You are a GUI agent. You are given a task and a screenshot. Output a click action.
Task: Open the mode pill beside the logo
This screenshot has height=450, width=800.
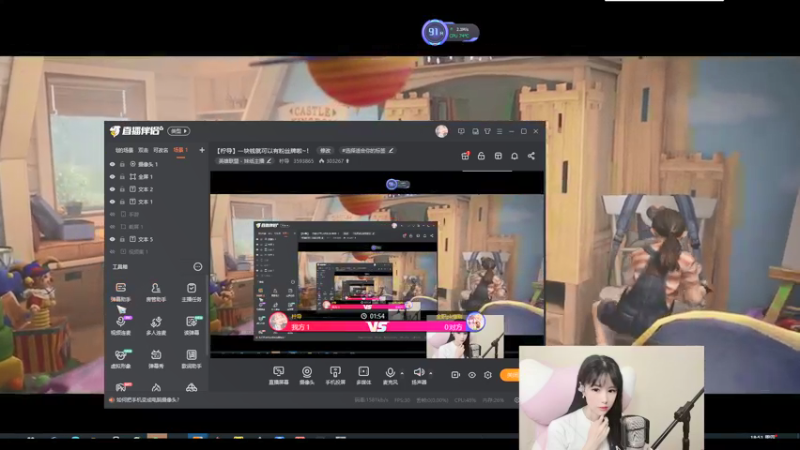[x=179, y=131]
